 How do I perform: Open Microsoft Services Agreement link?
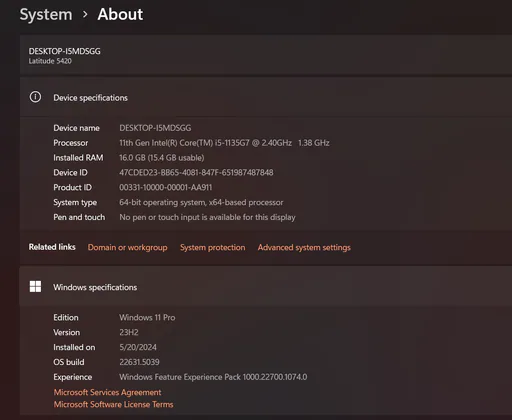pyautogui.click(x=107, y=392)
